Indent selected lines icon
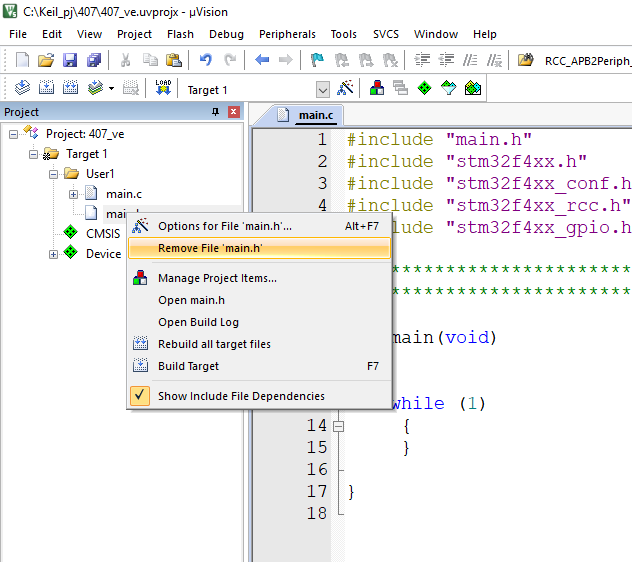The width and height of the screenshot is (632, 562). pyautogui.click(x=422, y=60)
